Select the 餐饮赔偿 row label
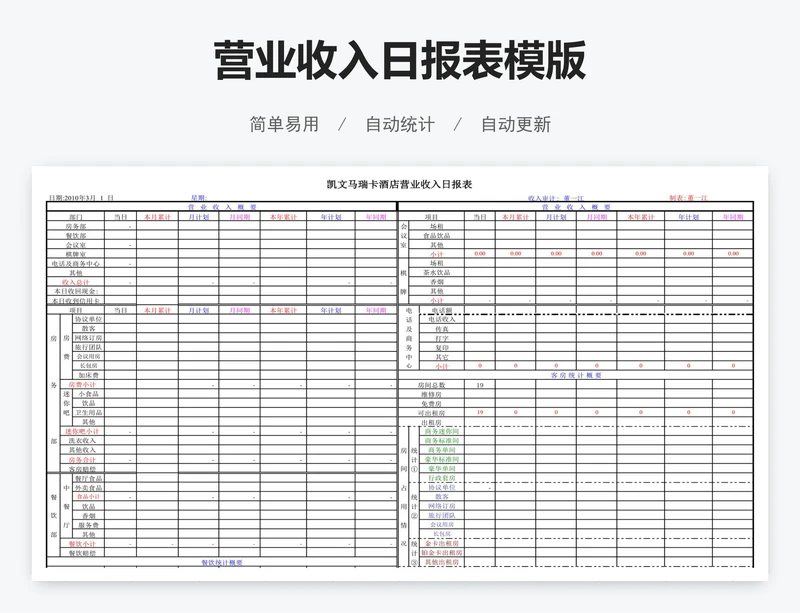This screenshot has height=613, width=800. 82,553
